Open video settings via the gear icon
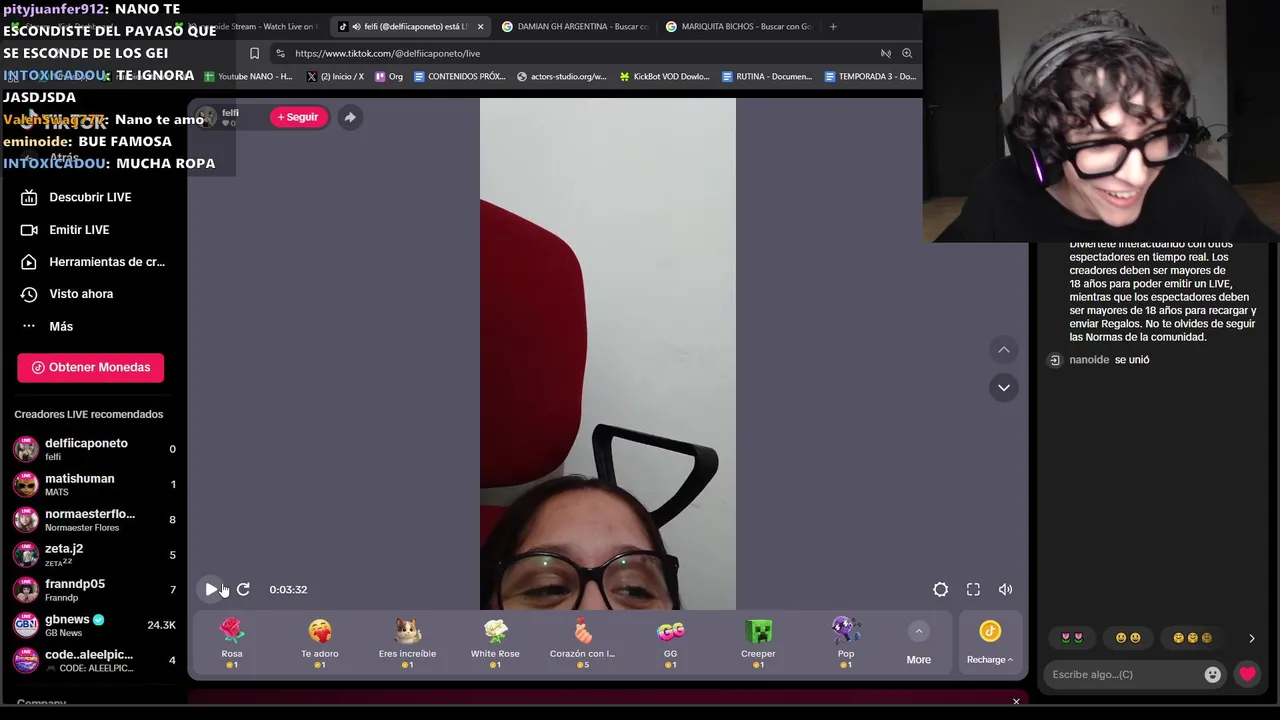Screen dimensions: 1280x720 coord(941,590)
